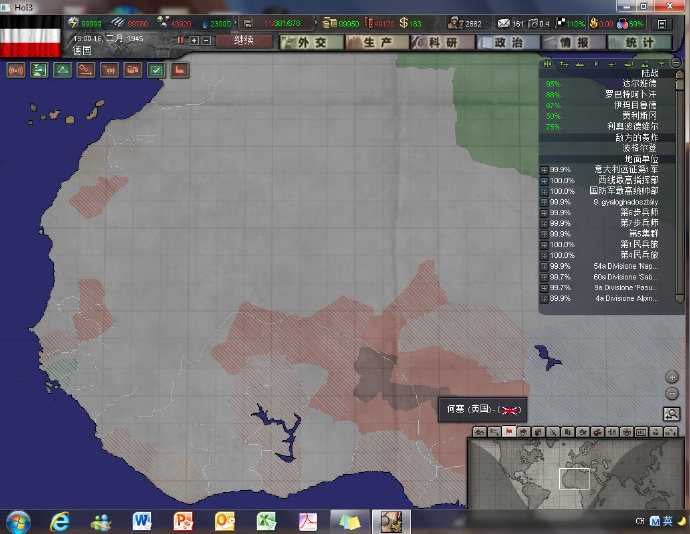Collapse the outliner with round minus button
This screenshot has height=534, width=690.
676,63
